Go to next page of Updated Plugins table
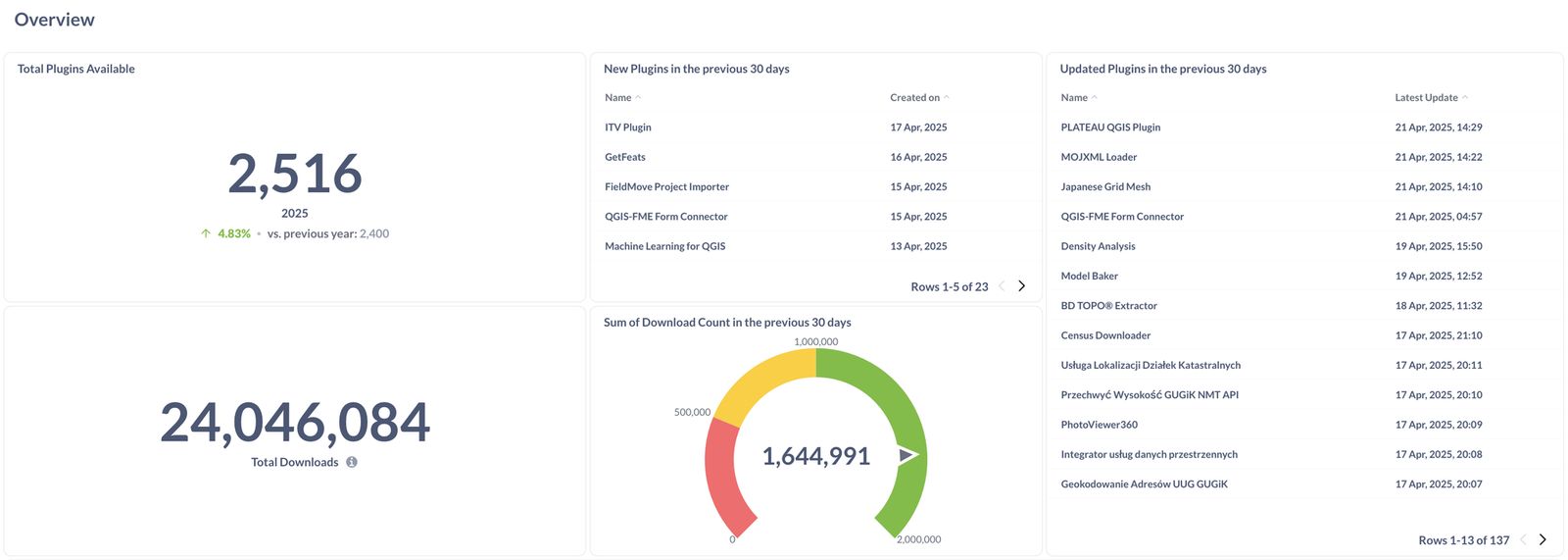This screenshot has width=1568, height=560. tap(1543, 540)
